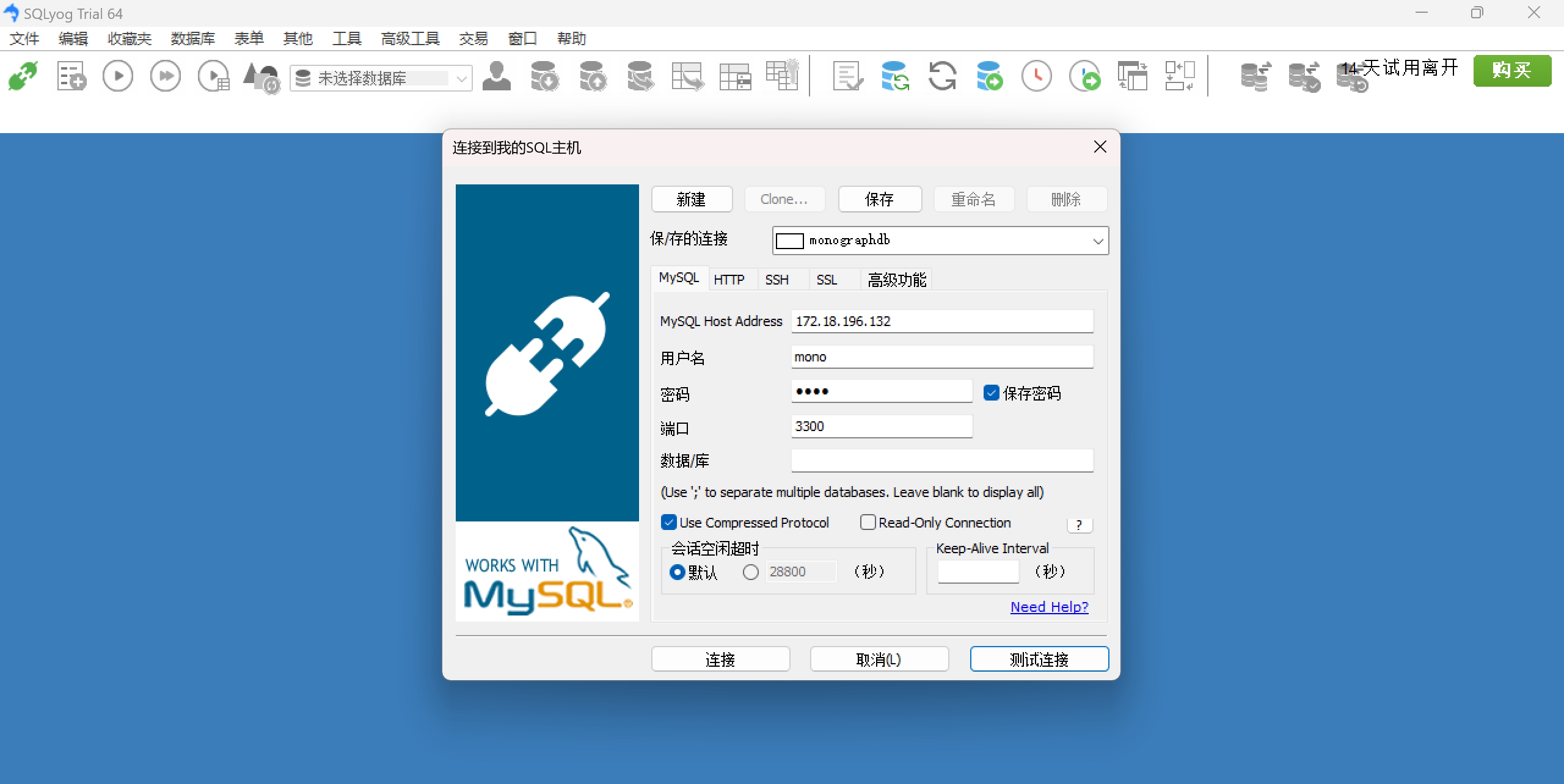Switch to the 高级功能 tab
This screenshot has height=784, width=1564.
[x=897, y=280]
